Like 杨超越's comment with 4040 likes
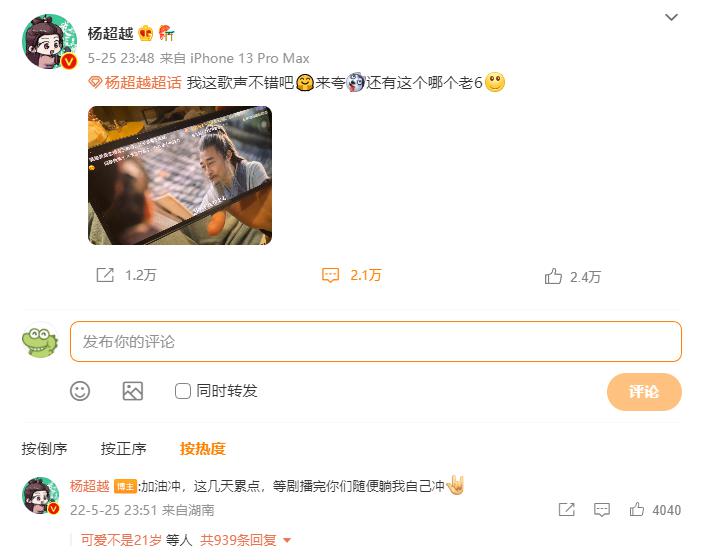Screen dimensions: 701x560 (637, 509)
